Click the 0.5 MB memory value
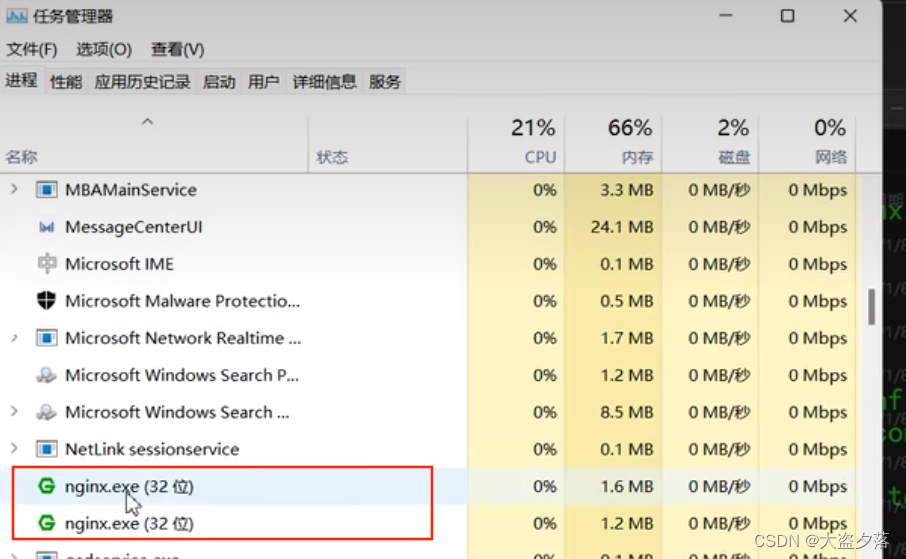 click(627, 301)
